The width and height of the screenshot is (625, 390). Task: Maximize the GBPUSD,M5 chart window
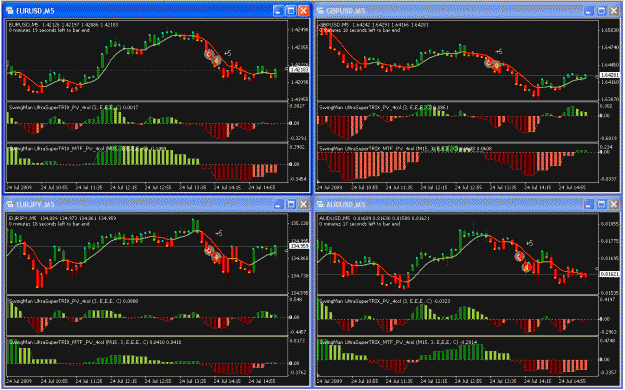tap(601, 10)
